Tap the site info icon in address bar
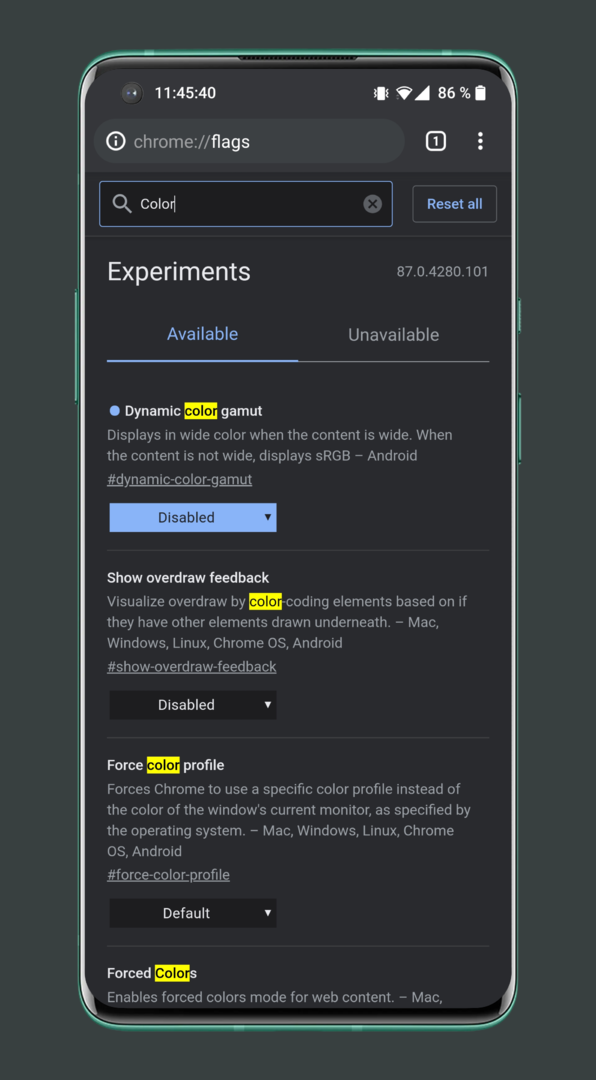This screenshot has height=1080, width=596. coord(116,141)
